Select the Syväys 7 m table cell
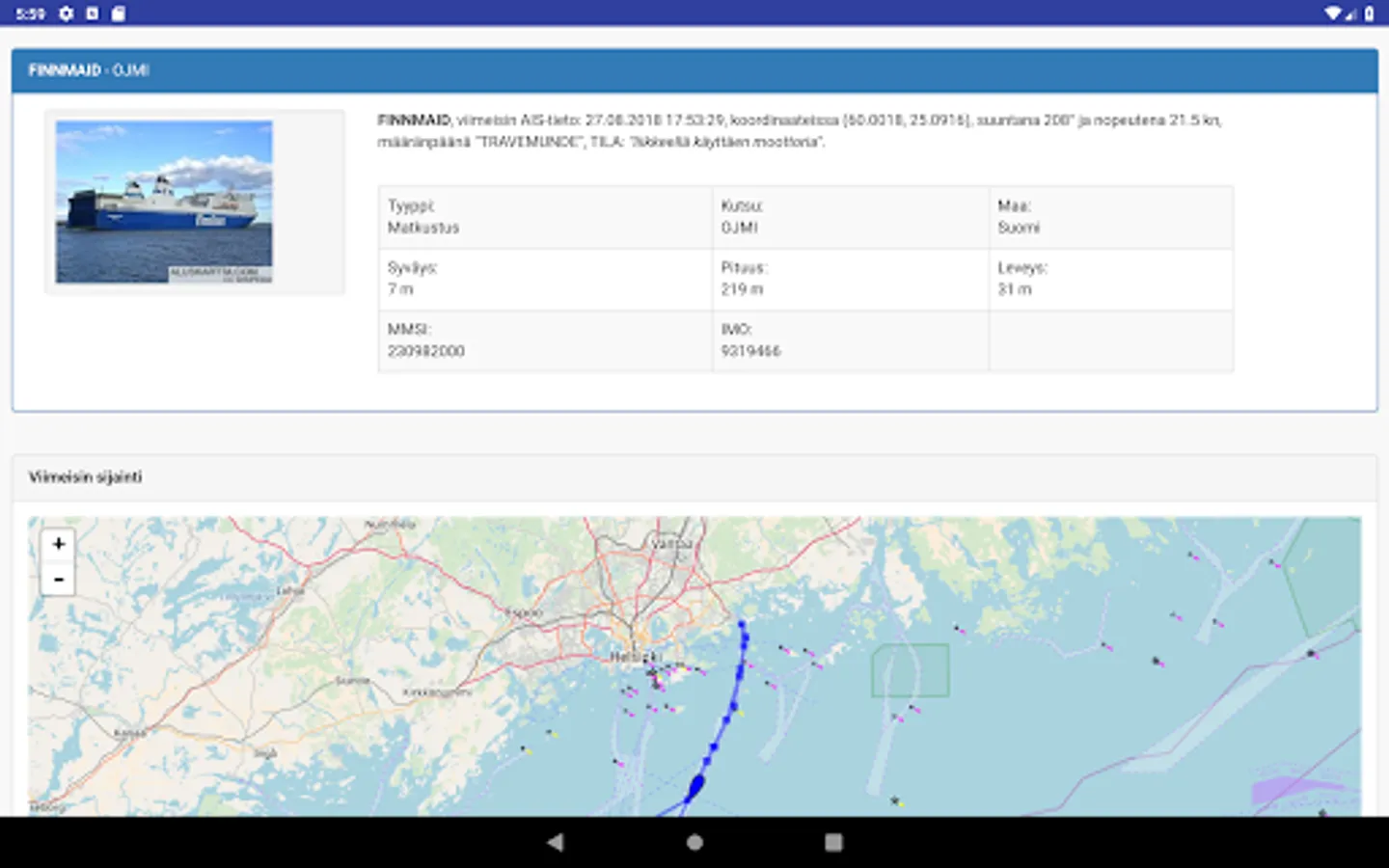The height and width of the screenshot is (868, 1389). pyautogui.click(x=545, y=280)
